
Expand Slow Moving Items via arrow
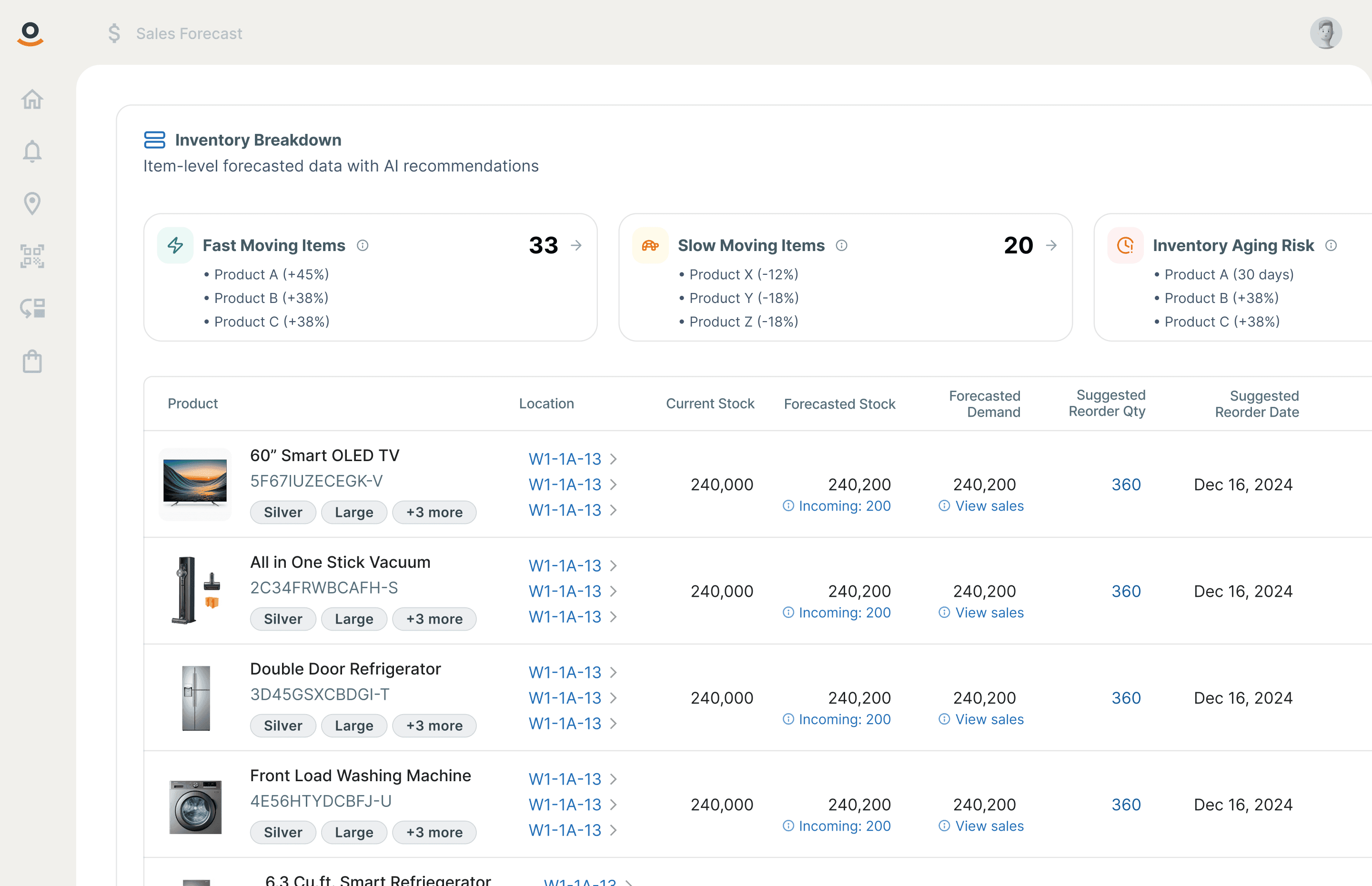click(x=1051, y=246)
